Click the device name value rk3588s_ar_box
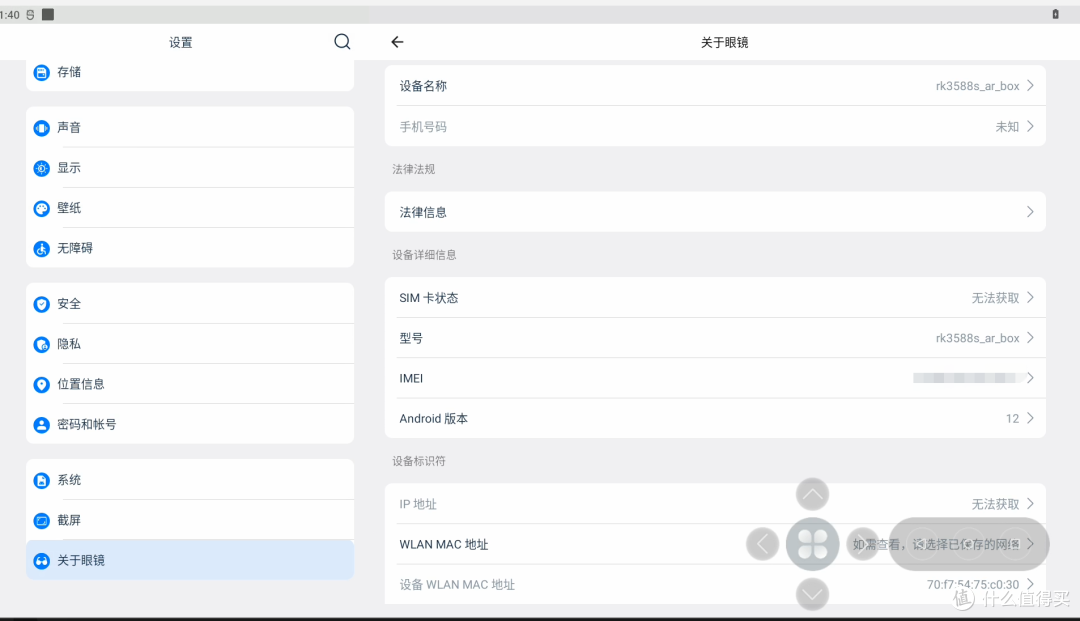This screenshot has height=621, width=1080. (977, 86)
